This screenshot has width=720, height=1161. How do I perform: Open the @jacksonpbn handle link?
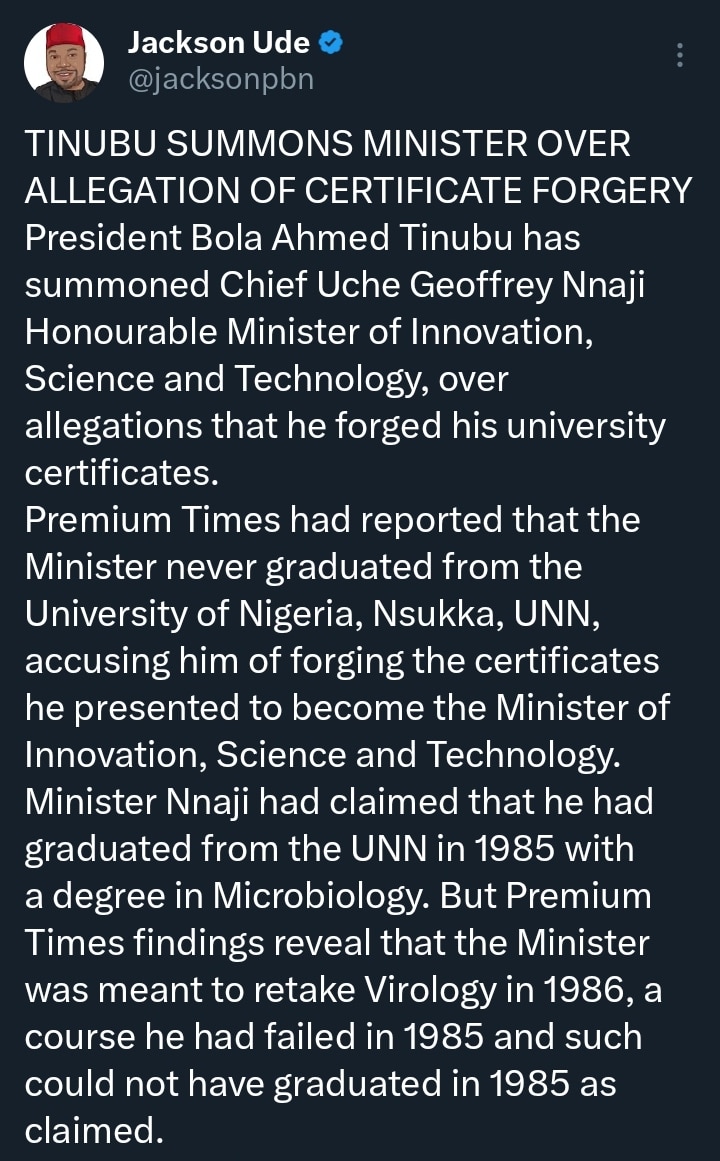221,78
